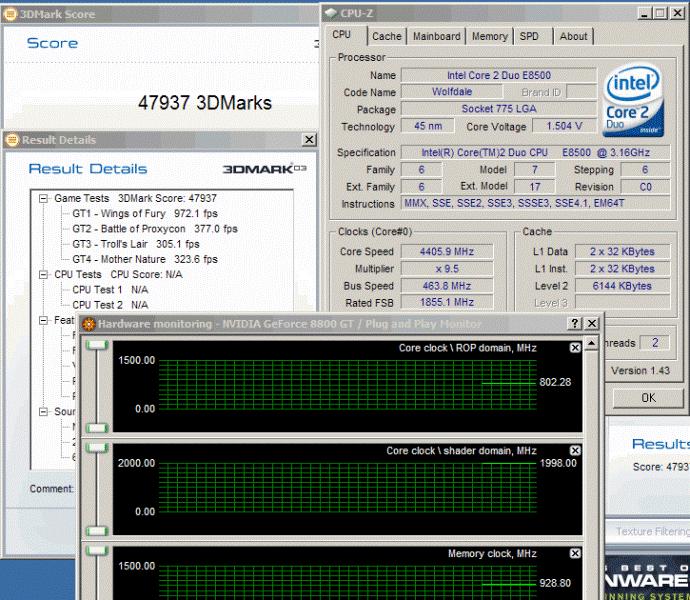Image resolution: width=690 pixels, height=600 pixels.
Task: Click the Core Voltage value 1.504 V
Action: (564, 126)
